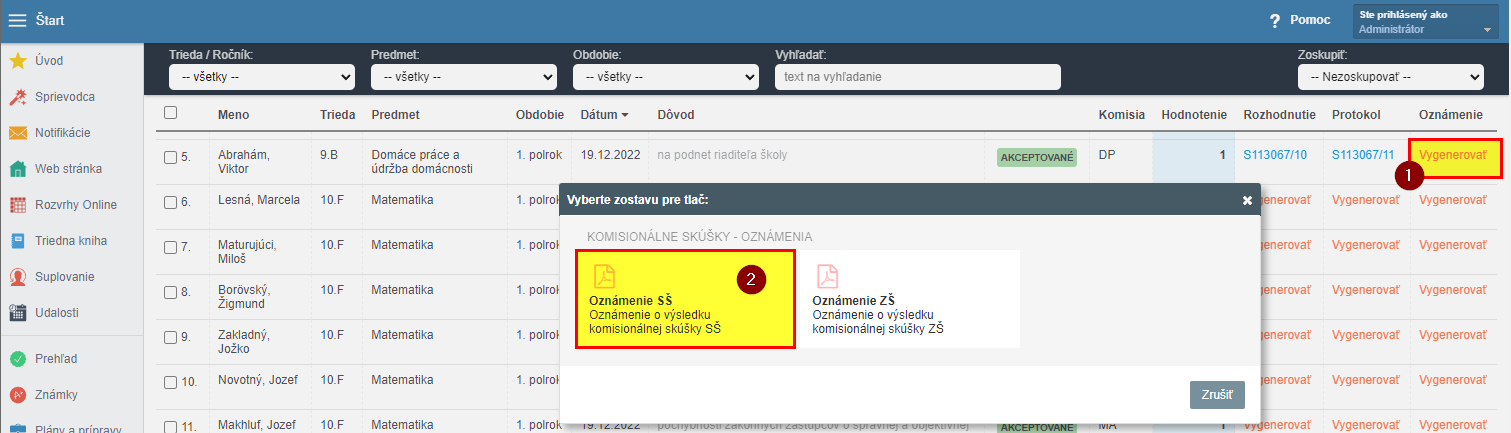1511x433 pixels.
Task: Sort table by Dátum column arrow
Action: coord(625,115)
